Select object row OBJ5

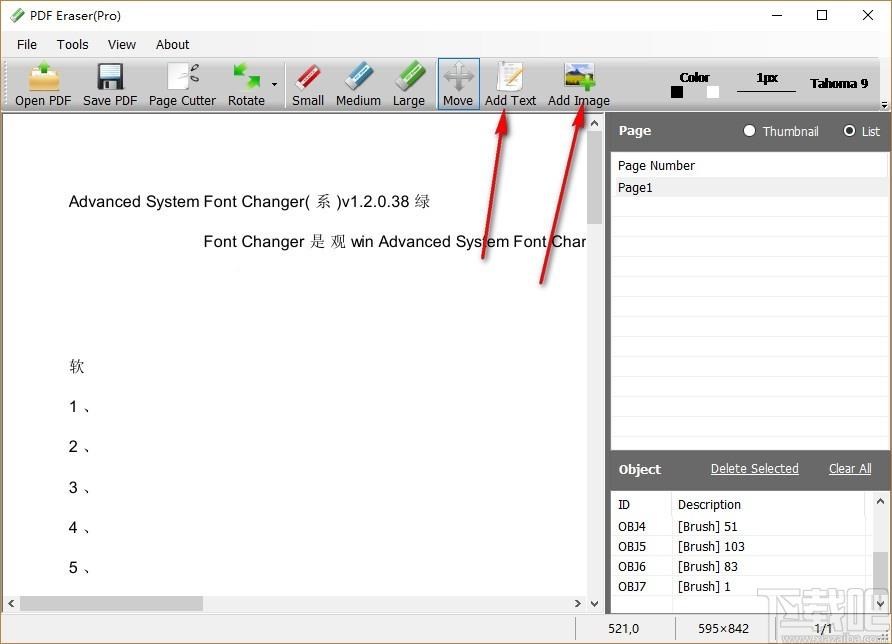tap(740, 547)
